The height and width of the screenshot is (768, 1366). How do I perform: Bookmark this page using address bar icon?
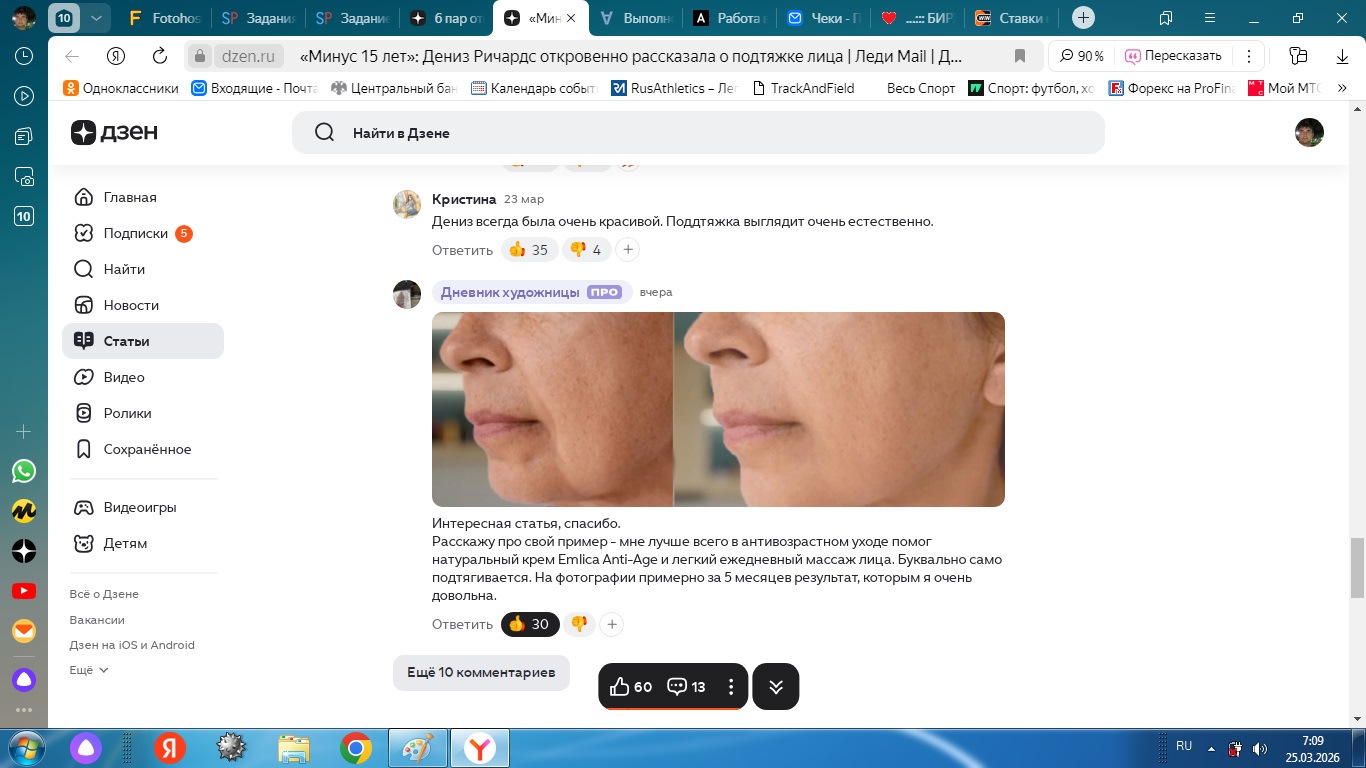(1020, 56)
